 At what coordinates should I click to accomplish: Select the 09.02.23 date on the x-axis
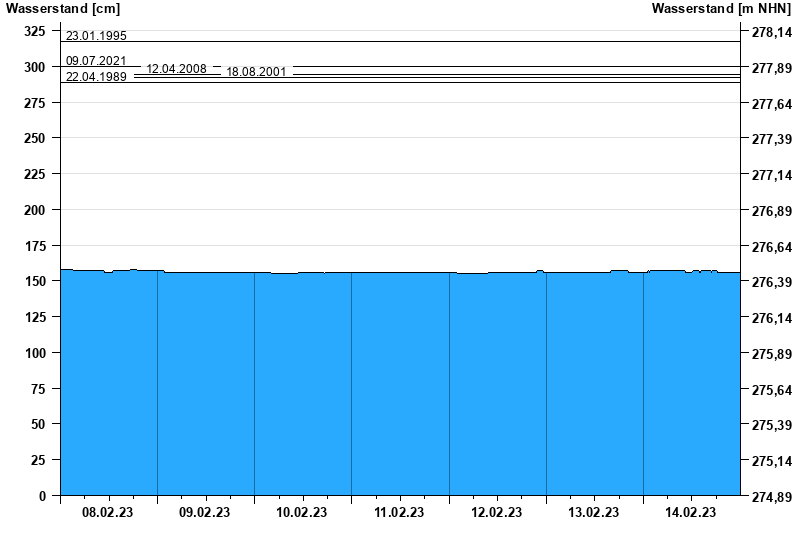click(x=205, y=513)
